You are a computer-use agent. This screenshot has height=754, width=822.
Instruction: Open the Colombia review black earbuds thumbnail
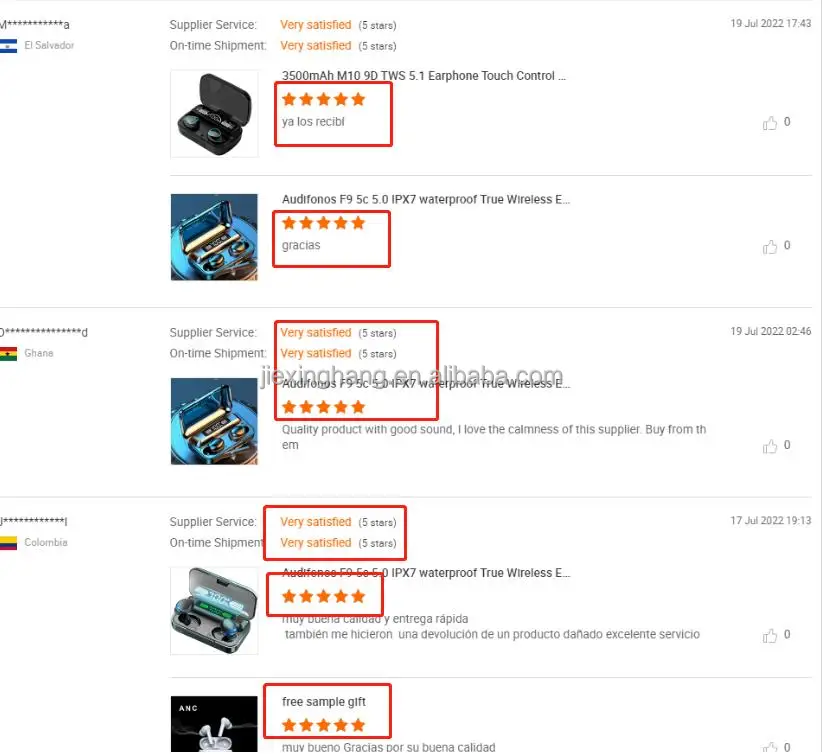click(x=214, y=610)
